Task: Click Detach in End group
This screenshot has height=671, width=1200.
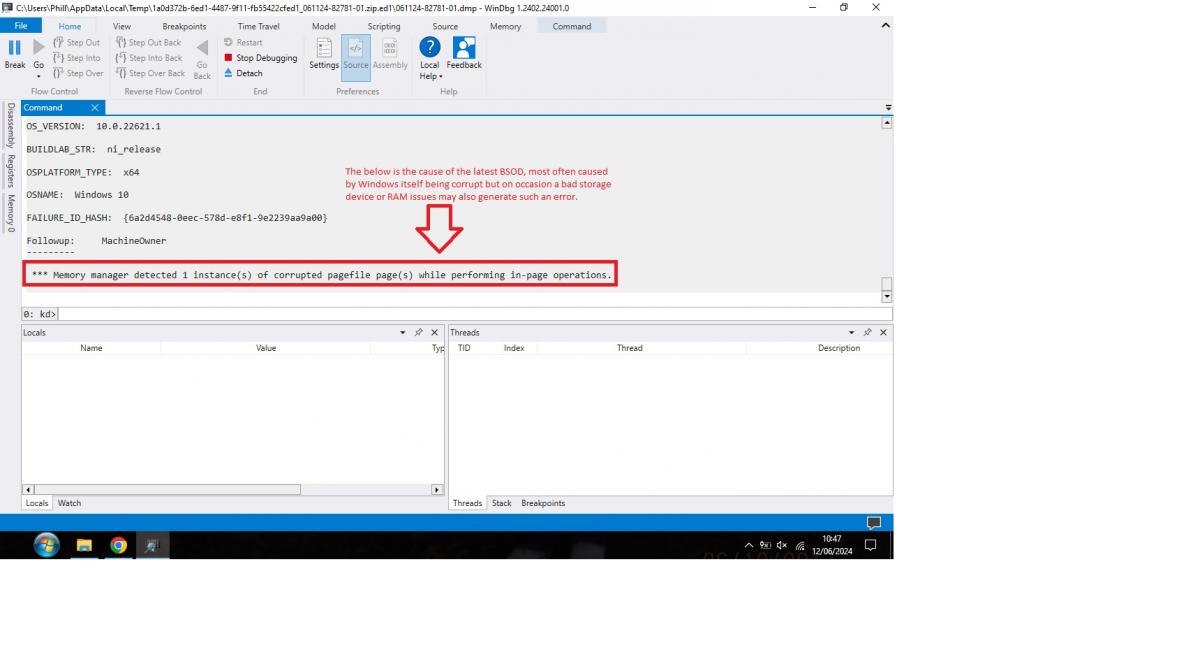Action: pos(243,73)
